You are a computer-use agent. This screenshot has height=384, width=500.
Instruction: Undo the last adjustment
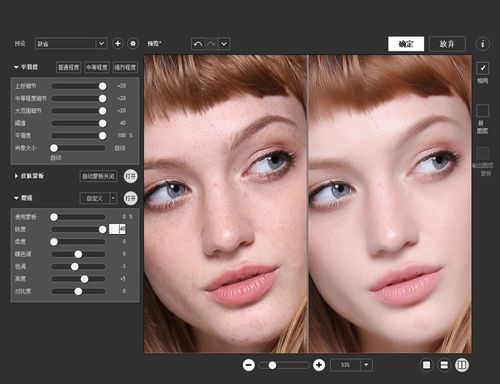[198, 44]
